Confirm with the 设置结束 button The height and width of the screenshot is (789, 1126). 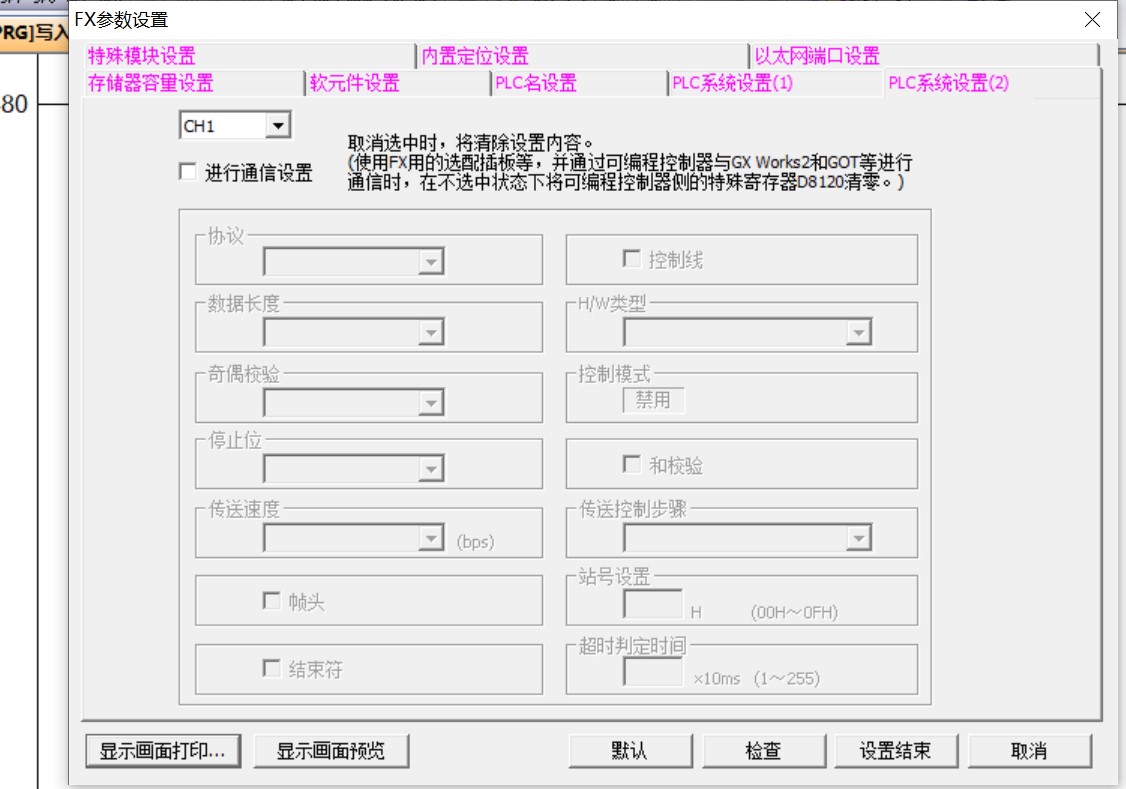tap(895, 751)
